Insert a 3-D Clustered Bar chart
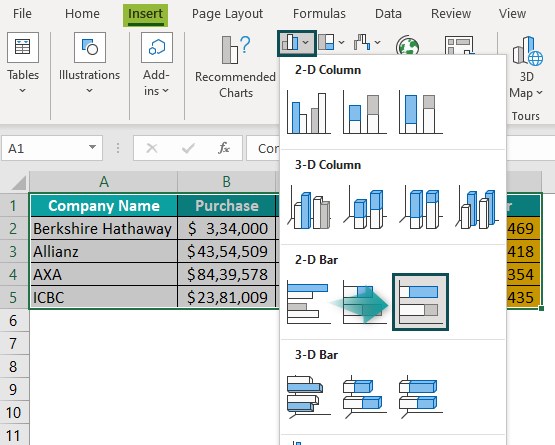The height and width of the screenshot is (445, 555). click(309, 397)
